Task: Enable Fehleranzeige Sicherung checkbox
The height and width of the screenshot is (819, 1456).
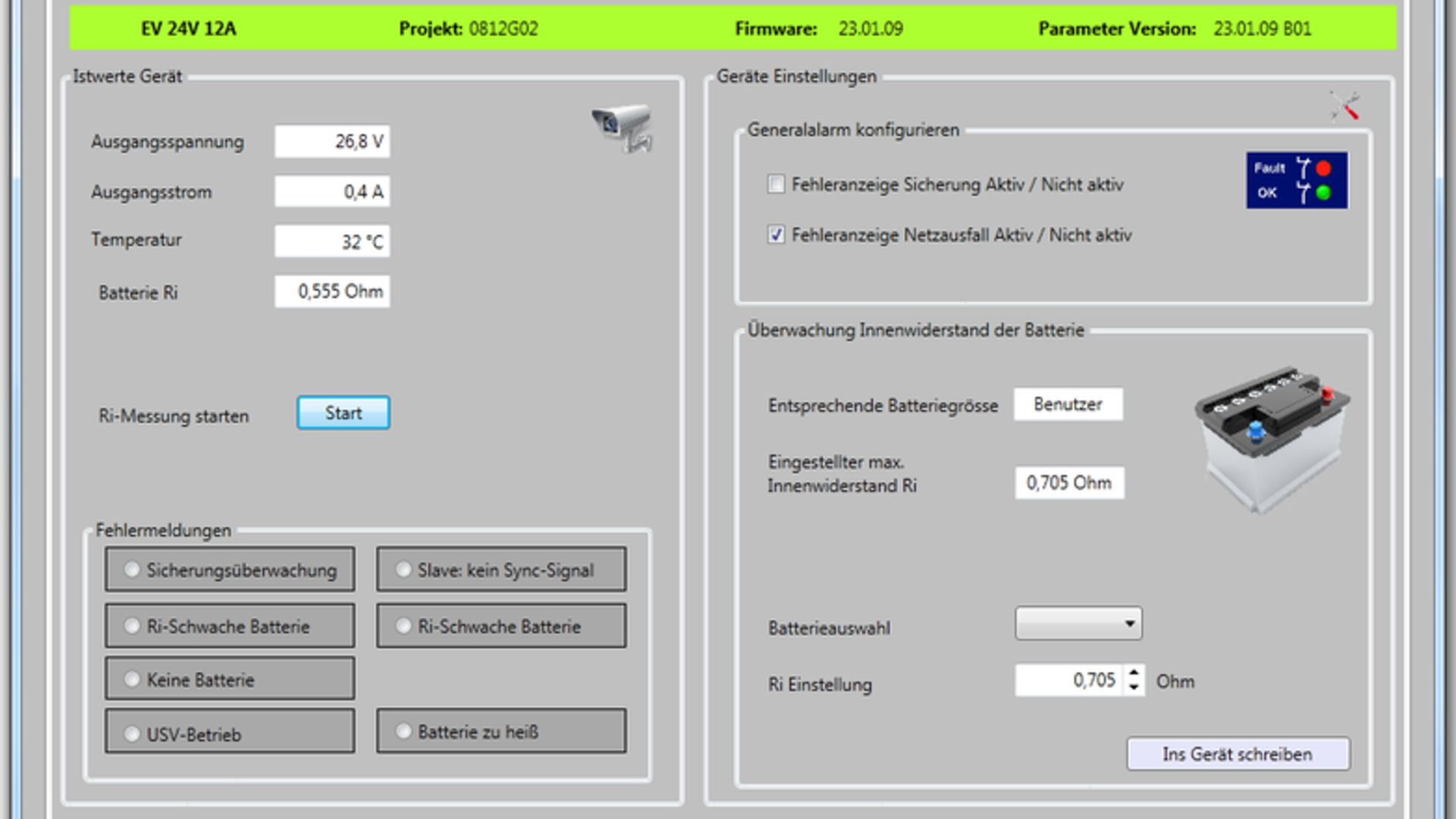Action: pyautogui.click(x=776, y=184)
